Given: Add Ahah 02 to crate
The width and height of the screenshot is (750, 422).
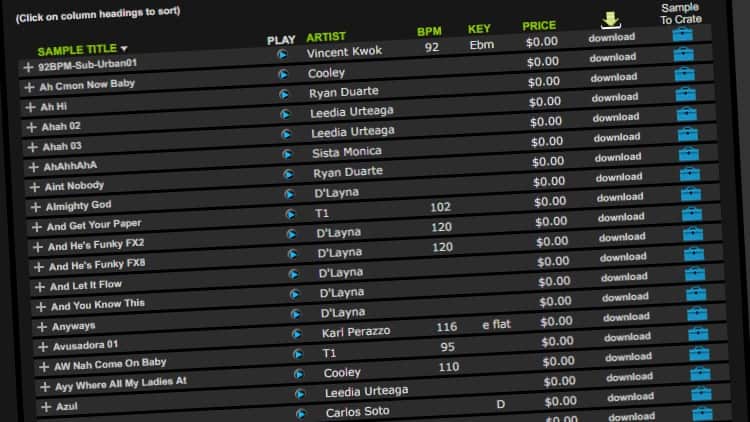Looking at the screenshot, I should pyautogui.click(x=685, y=94).
